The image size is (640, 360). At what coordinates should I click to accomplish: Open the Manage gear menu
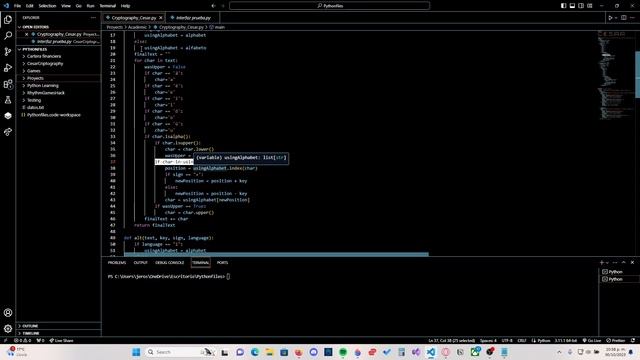8,329
